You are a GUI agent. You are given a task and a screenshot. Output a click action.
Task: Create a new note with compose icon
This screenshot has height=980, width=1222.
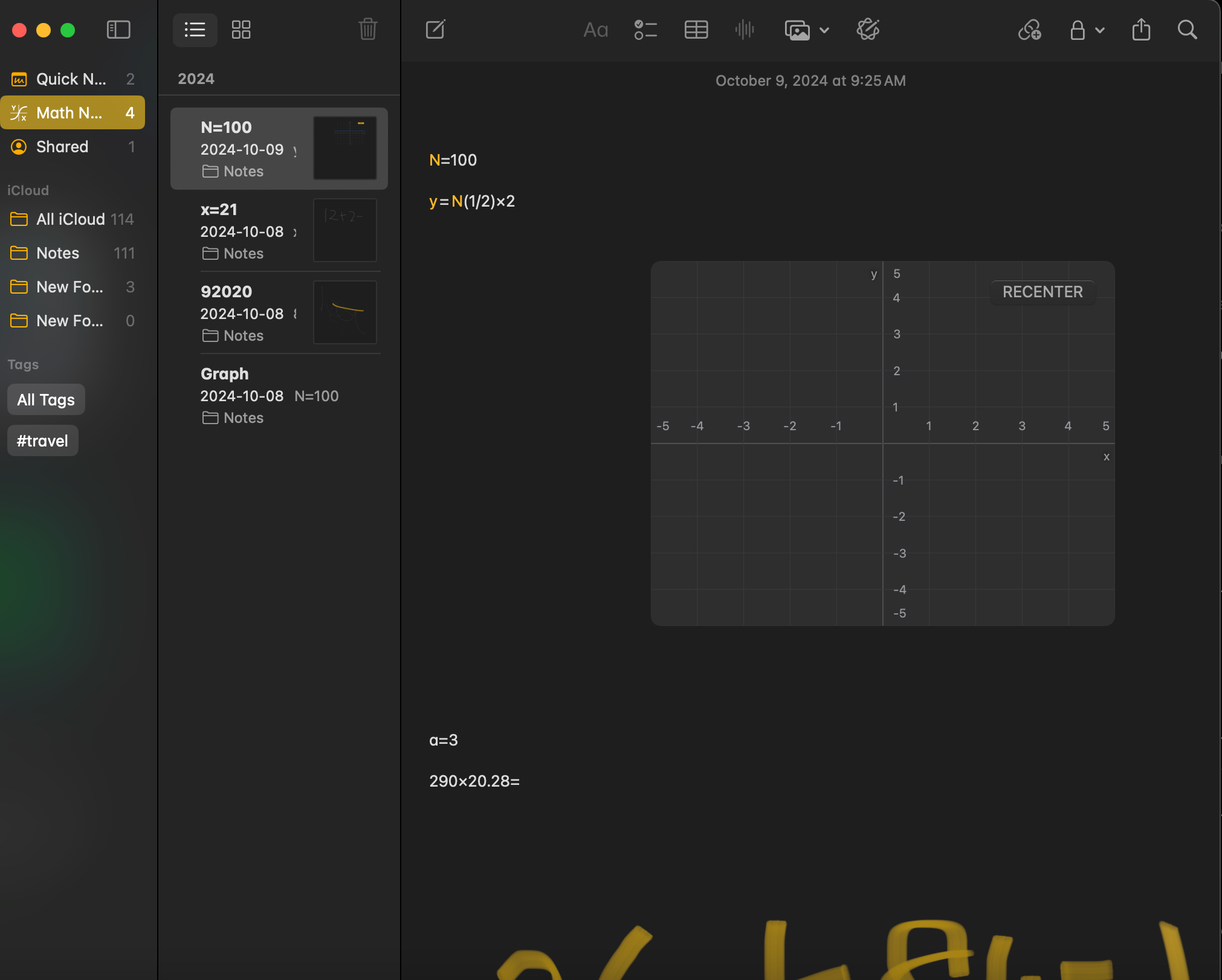point(435,30)
